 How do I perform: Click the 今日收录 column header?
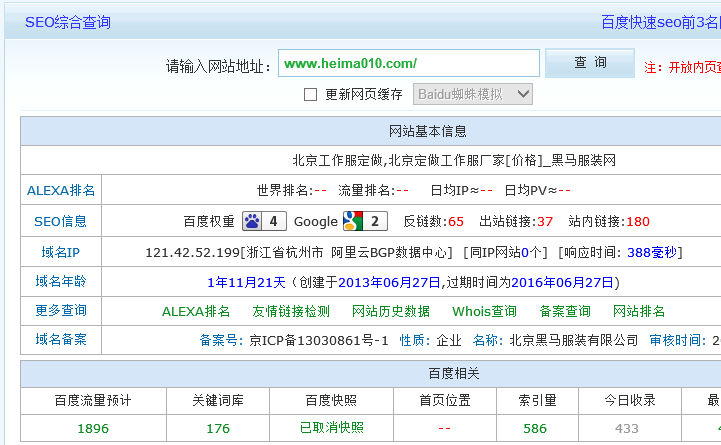pyautogui.click(x=629, y=400)
